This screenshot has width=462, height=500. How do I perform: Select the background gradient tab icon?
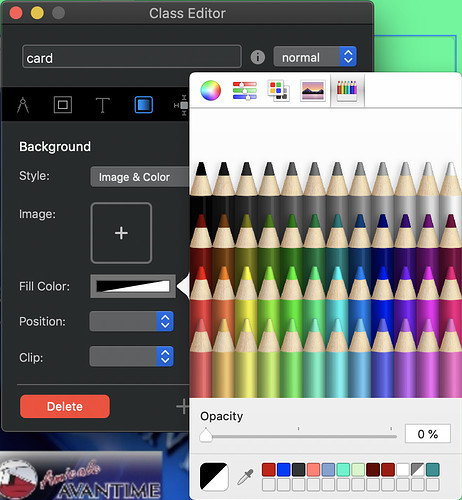[144, 105]
